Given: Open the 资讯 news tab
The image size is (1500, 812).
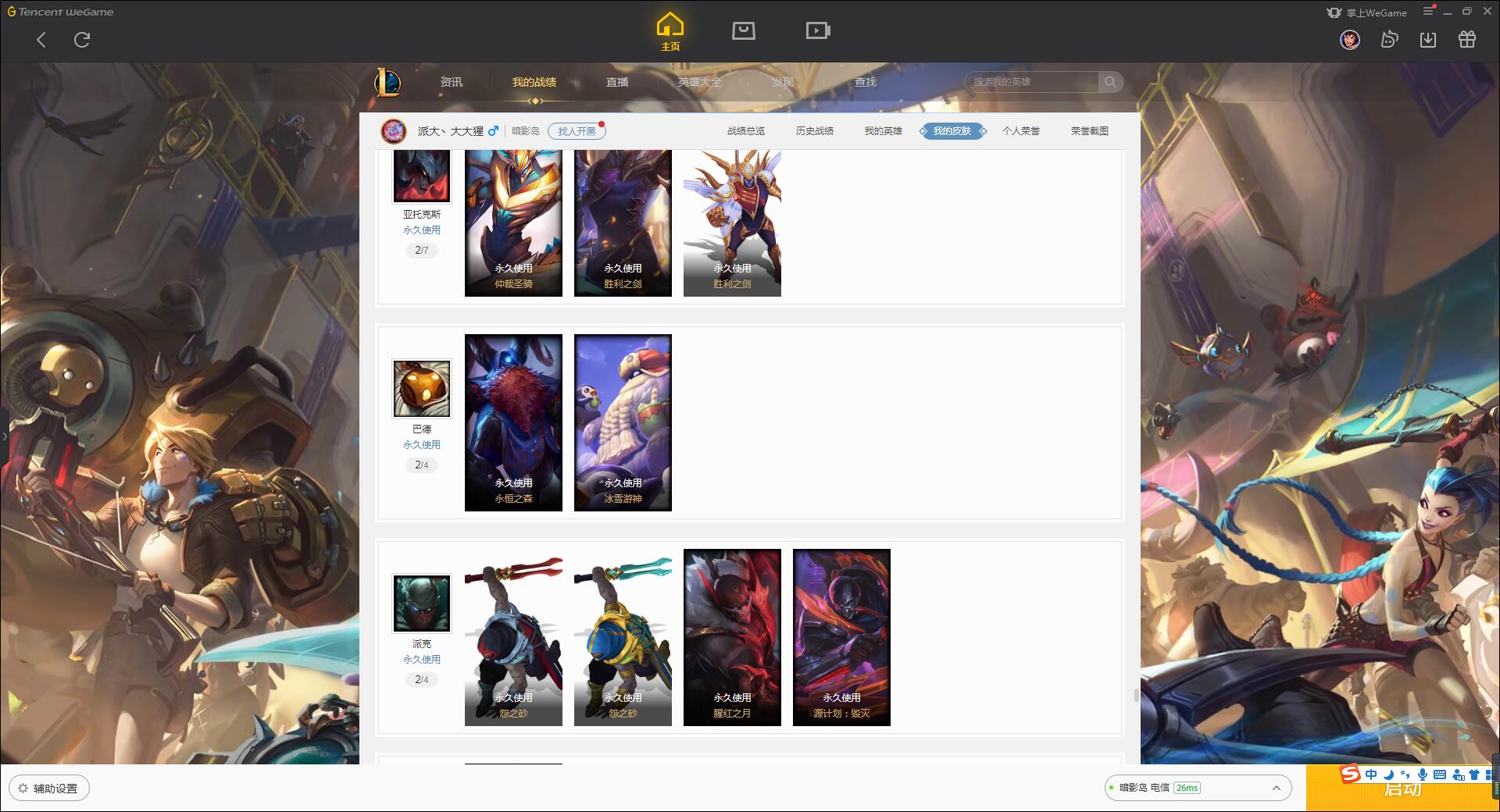Looking at the screenshot, I should [x=451, y=82].
